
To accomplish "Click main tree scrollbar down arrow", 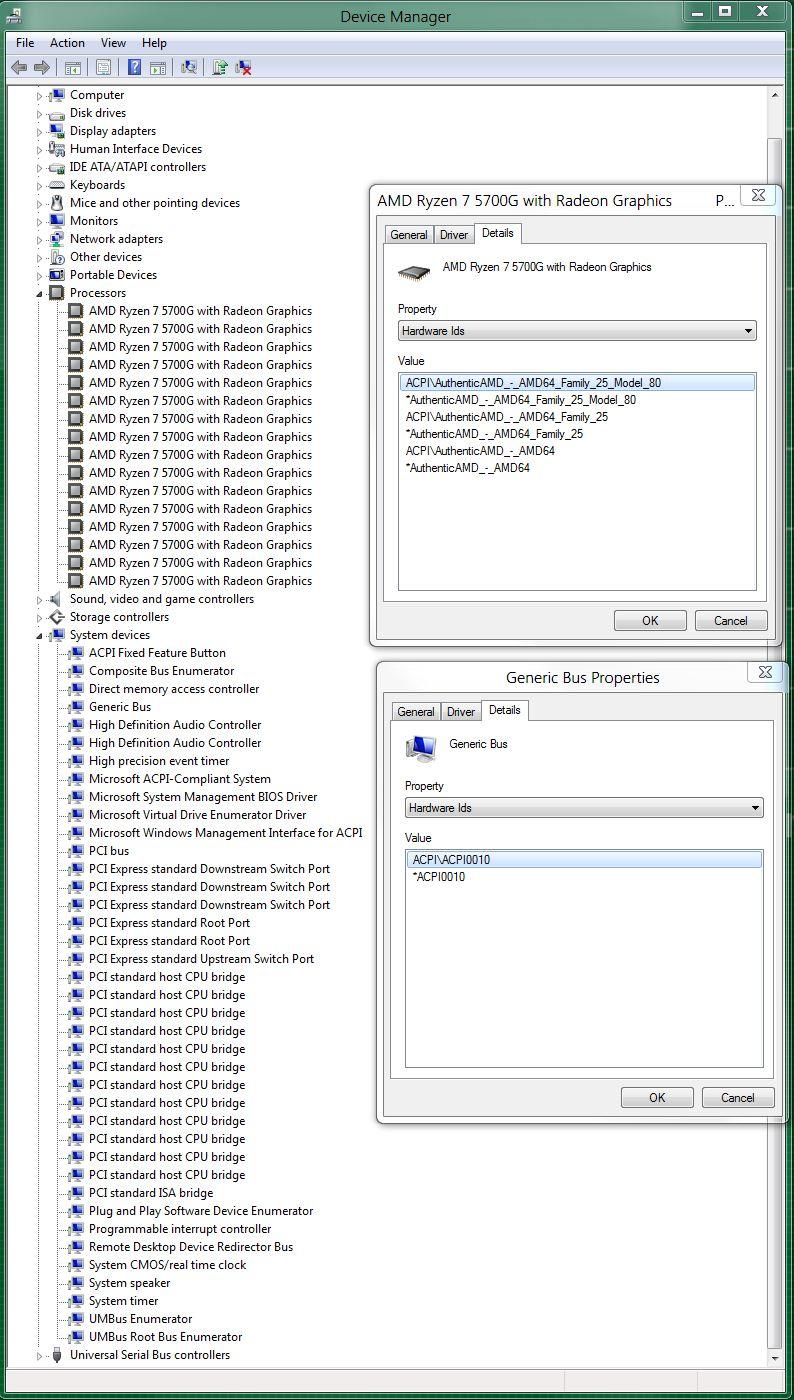I will click(x=775, y=1359).
